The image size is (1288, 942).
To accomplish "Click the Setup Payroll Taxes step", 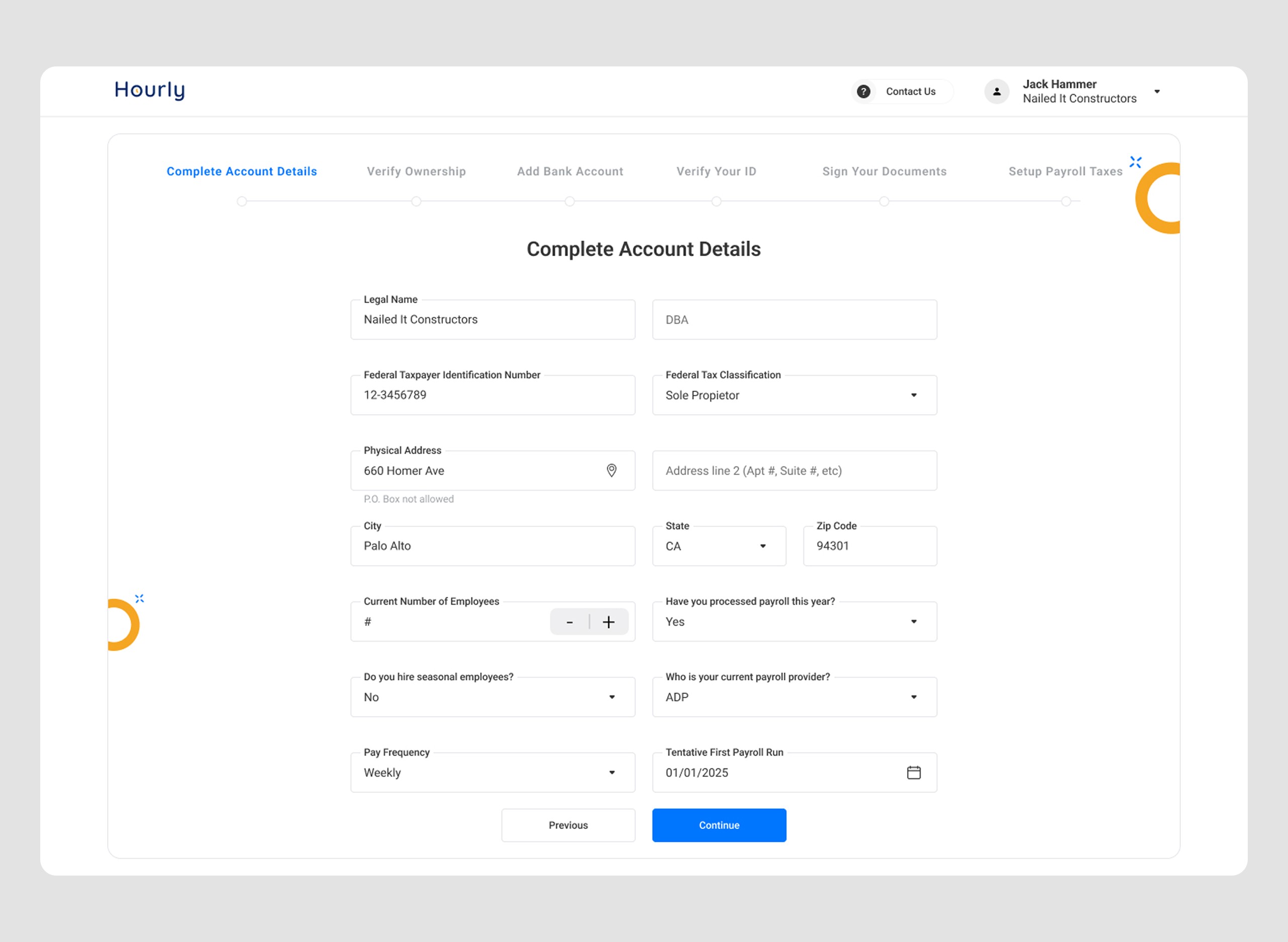I will click(1065, 172).
